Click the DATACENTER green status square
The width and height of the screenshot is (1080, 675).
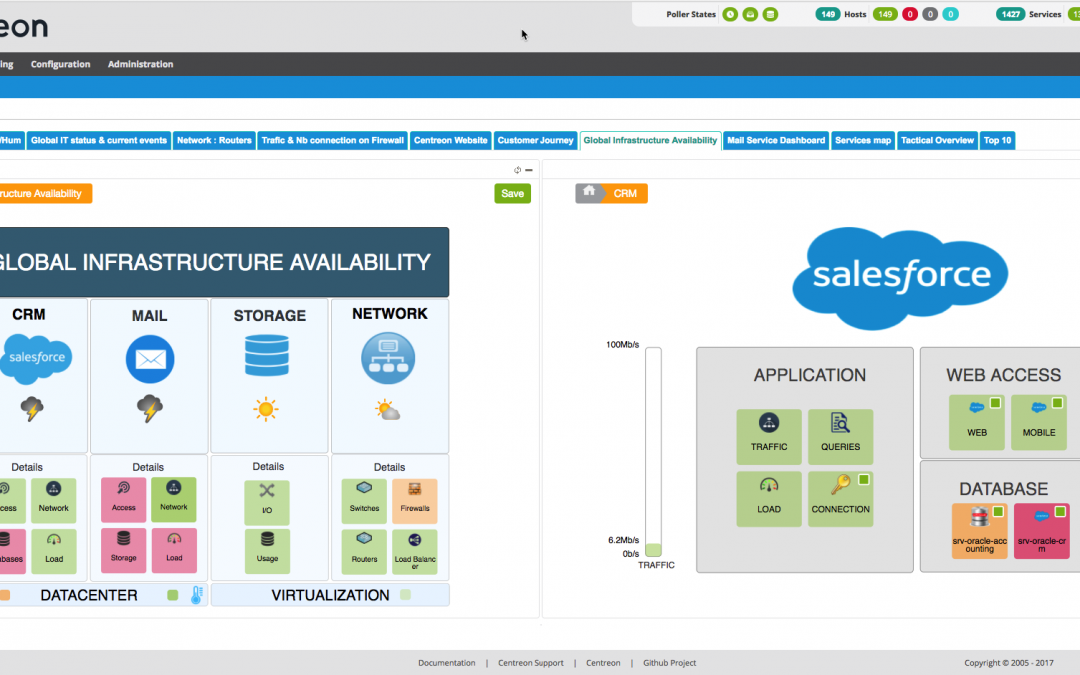click(x=173, y=595)
